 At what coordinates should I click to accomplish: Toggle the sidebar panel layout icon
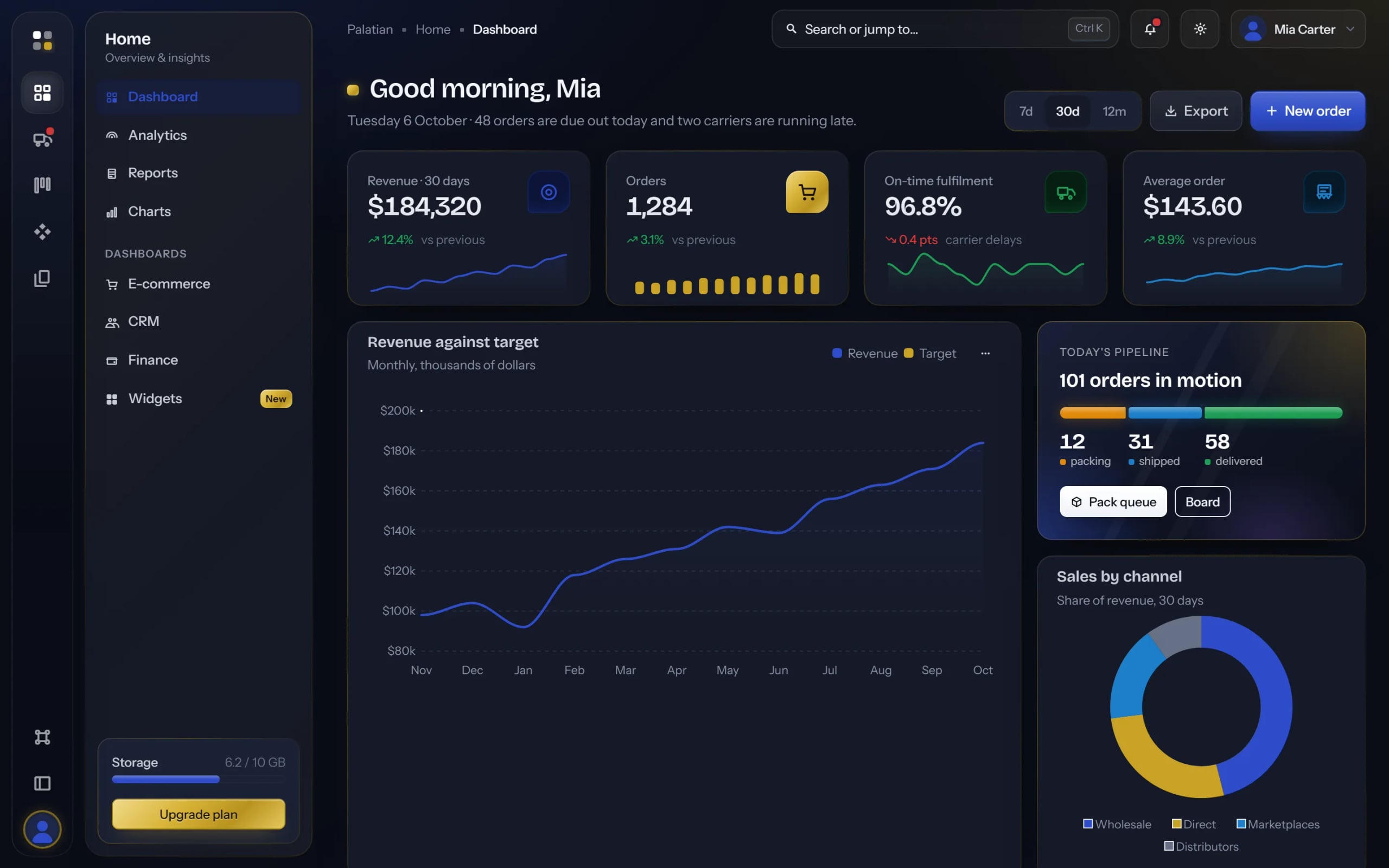coord(42,783)
